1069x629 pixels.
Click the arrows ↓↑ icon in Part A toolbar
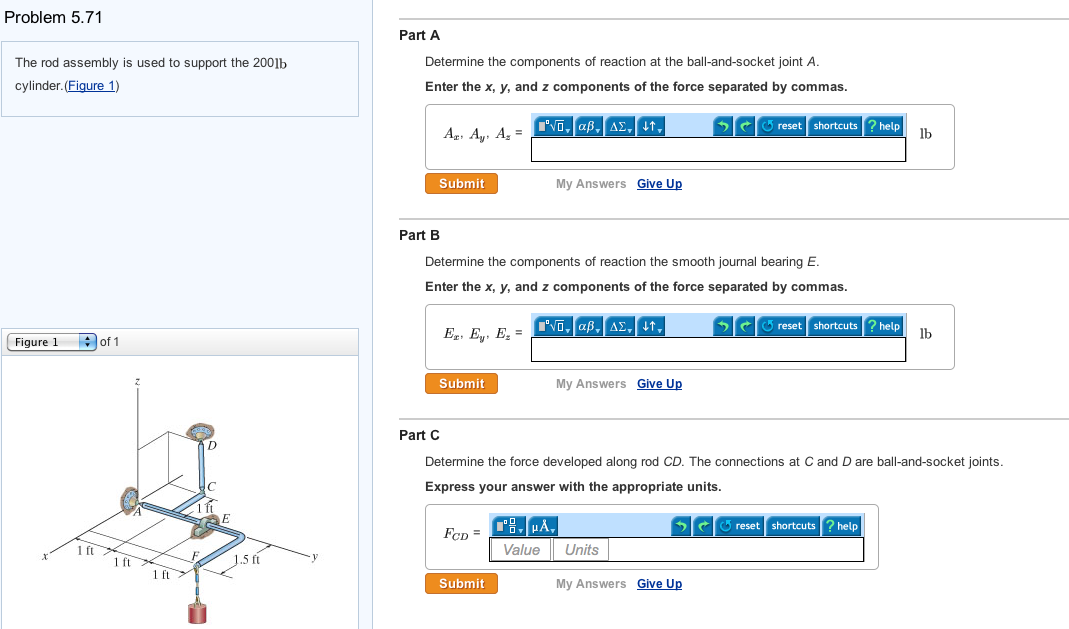[647, 126]
